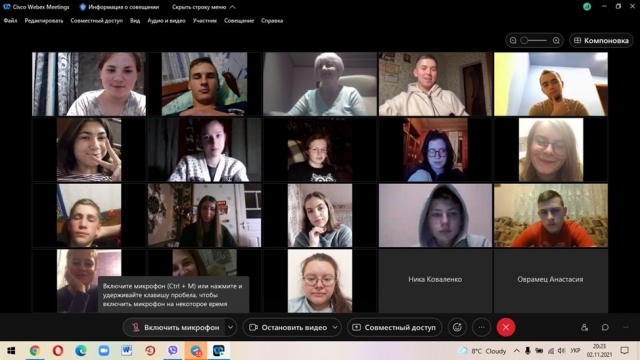Open the Редактировать menu
The width and height of the screenshot is (640, 360).
click(44, 20)
